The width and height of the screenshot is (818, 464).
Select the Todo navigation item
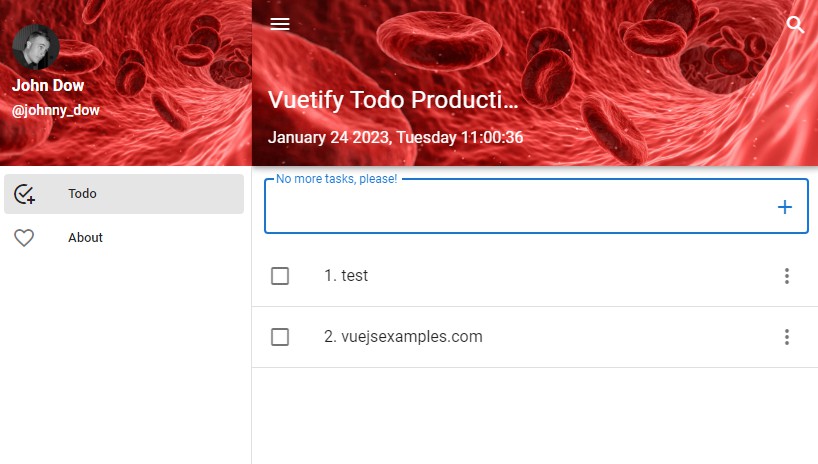tap(124, 194)
